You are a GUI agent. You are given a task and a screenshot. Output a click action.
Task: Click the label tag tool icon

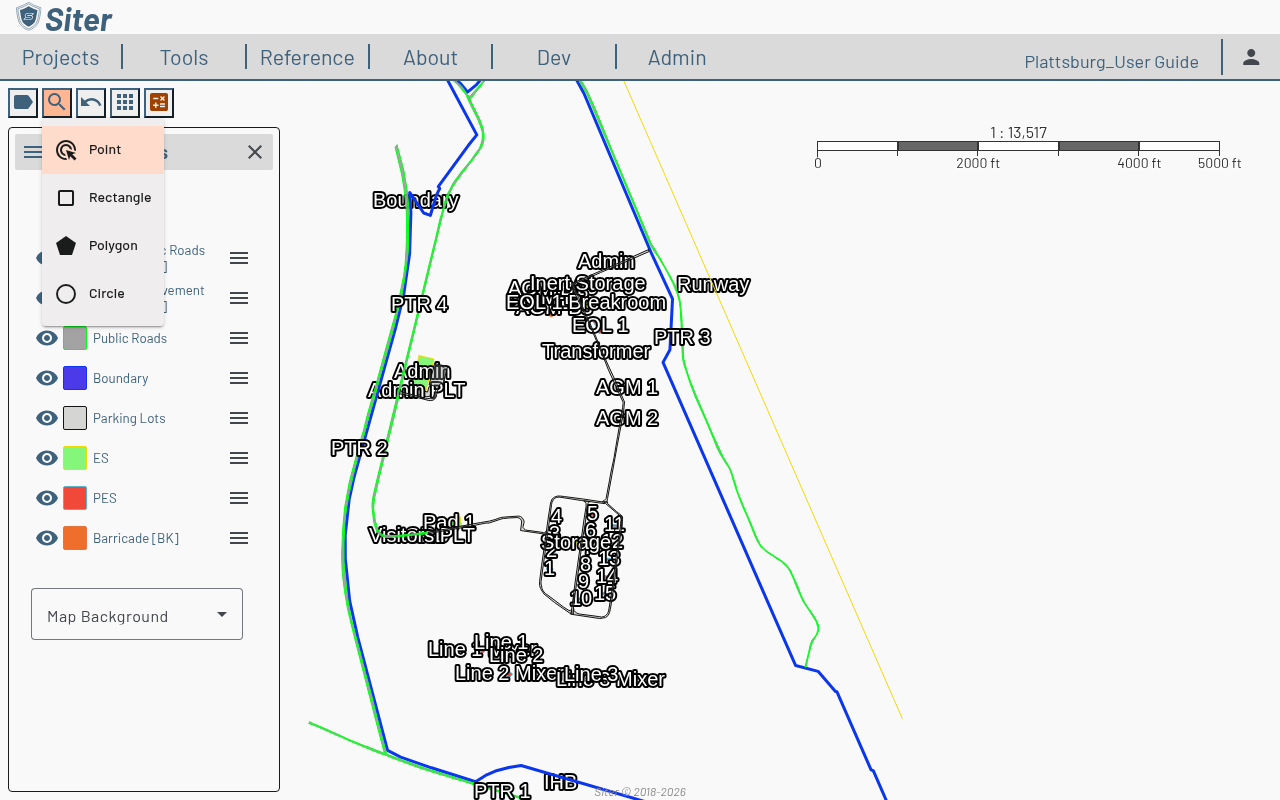23,102
